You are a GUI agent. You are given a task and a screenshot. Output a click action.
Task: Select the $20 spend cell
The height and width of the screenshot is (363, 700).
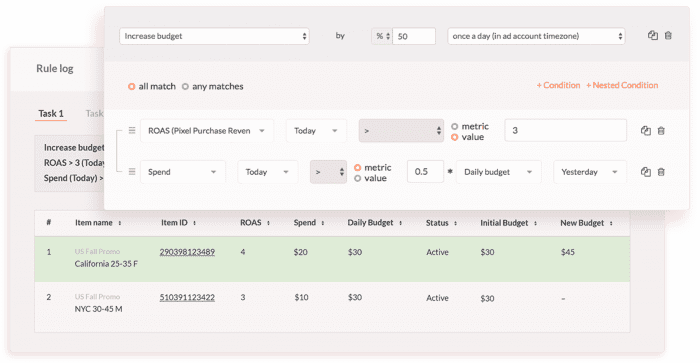[300, 252]
